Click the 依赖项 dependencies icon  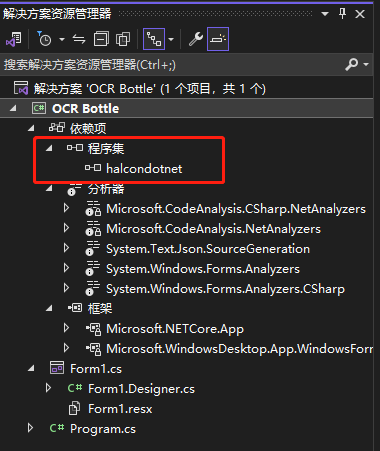pyautogui.click(x=57, y=128)
